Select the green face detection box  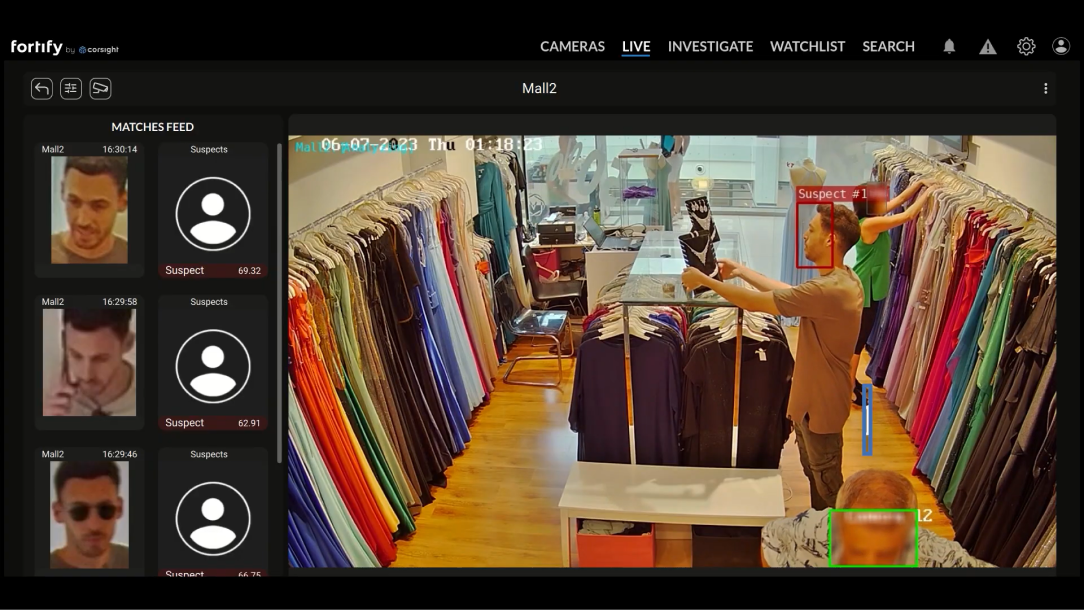pyautogui.click(x=873, y=538)
